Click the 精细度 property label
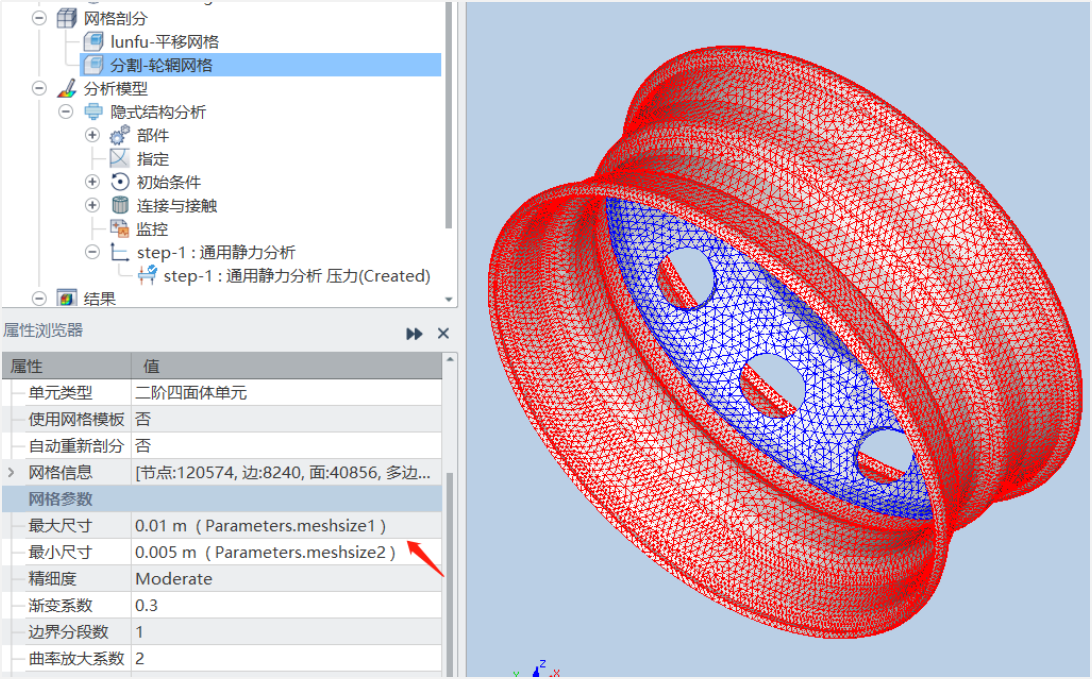 [52, 578]
